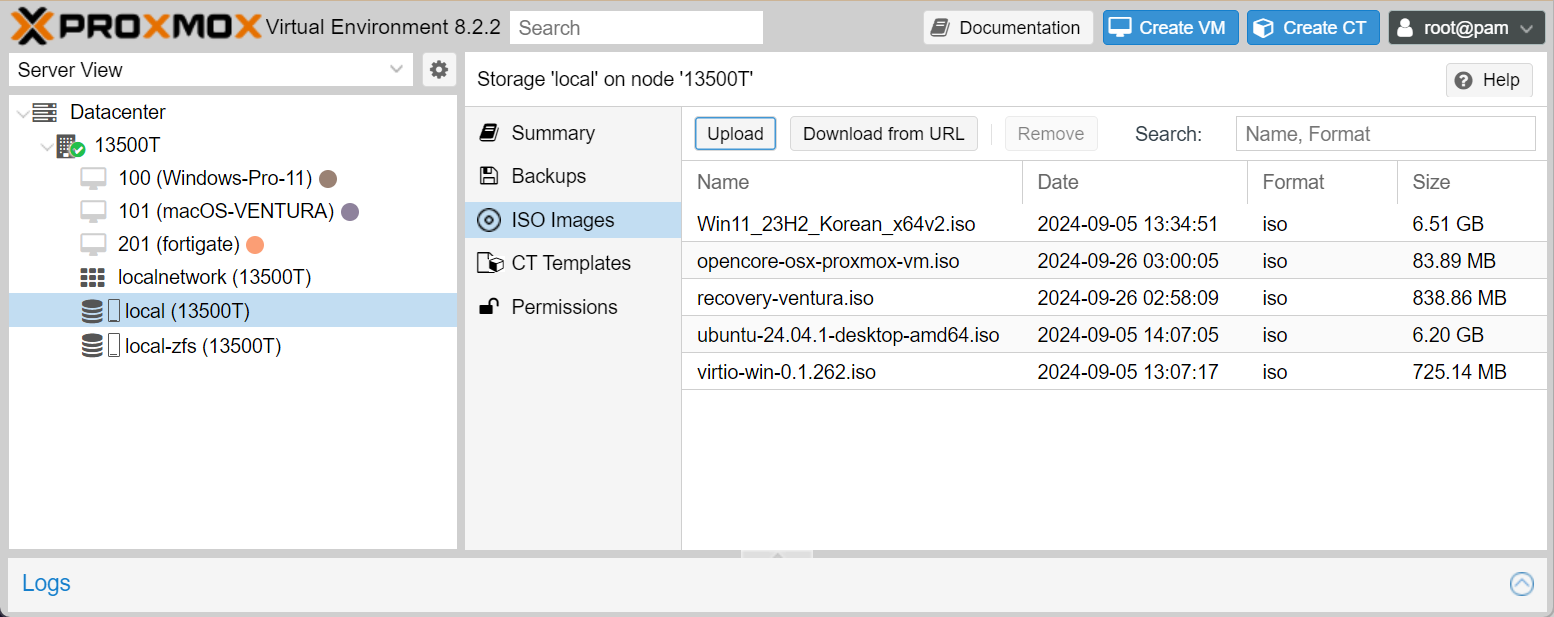Click the CT Templates cube icon
Screen dimensions: 1554x617
[490, 263]
